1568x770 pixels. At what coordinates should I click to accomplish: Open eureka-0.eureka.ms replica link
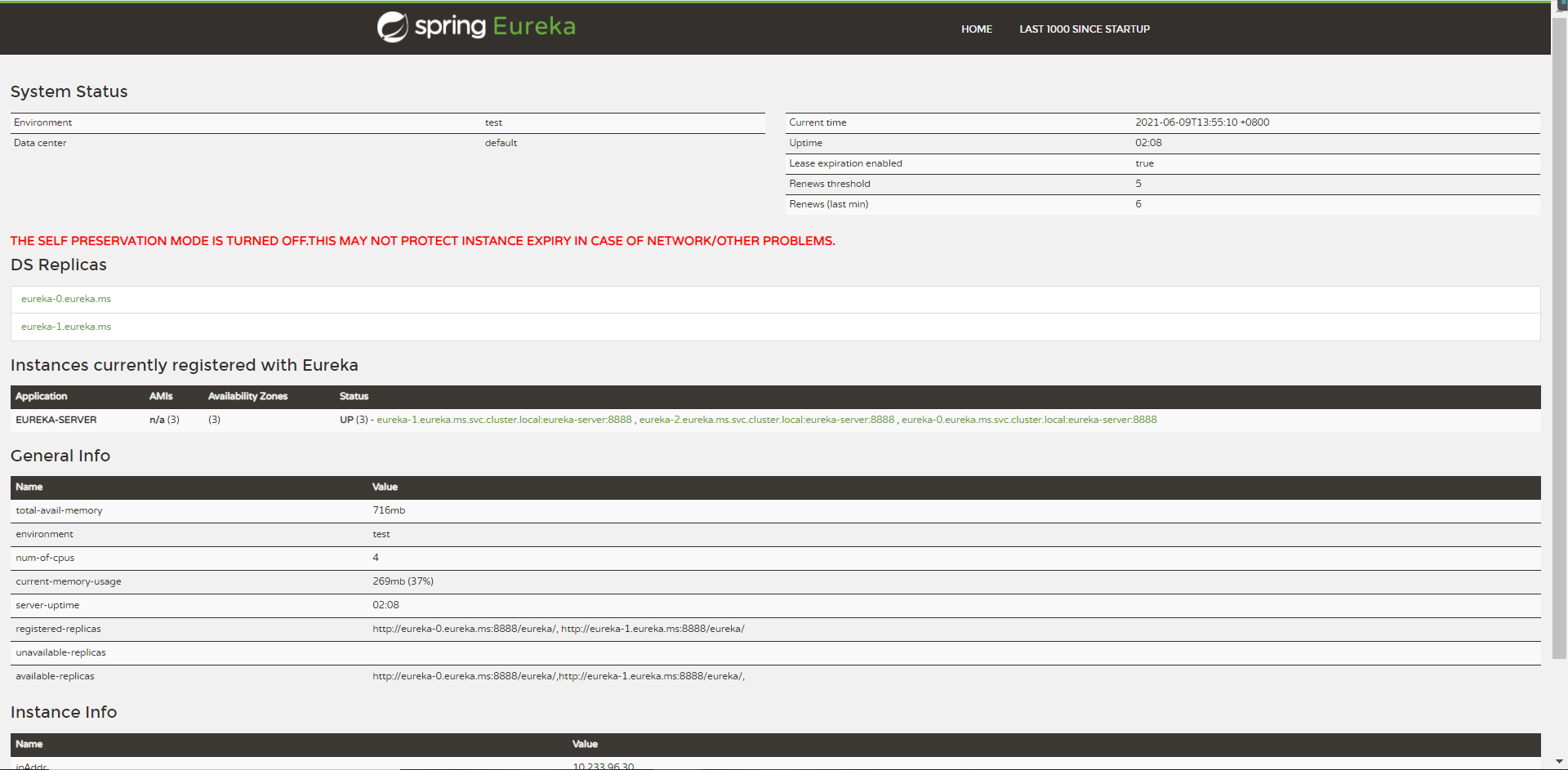click(x=66, y=299)
